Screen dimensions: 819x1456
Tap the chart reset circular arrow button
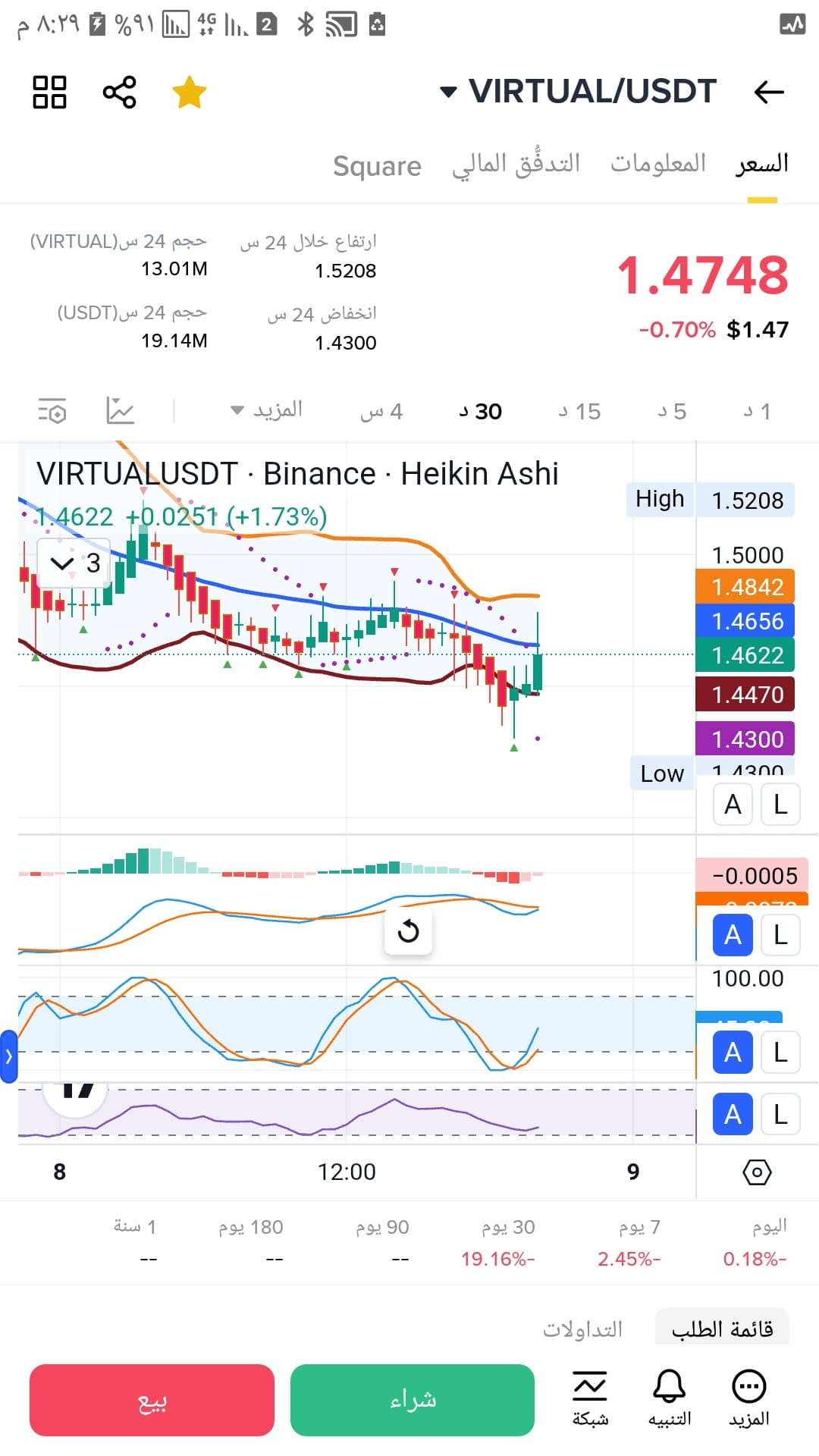click(409, 930)
